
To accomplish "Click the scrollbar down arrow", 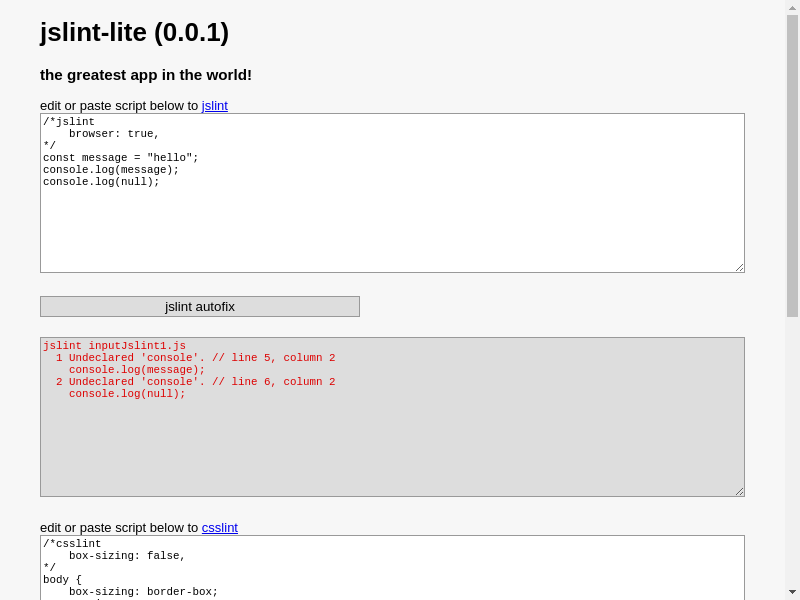I will coord(792,593).
